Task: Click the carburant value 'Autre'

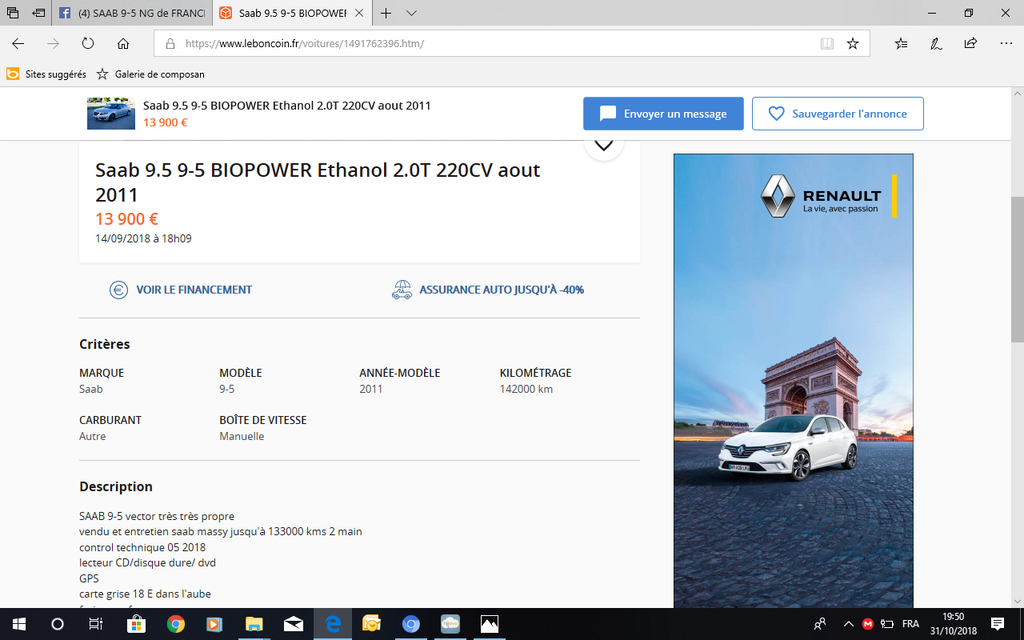Action: click(93, 436)
